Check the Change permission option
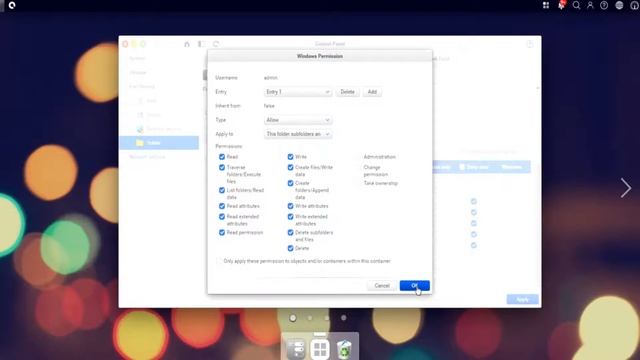 tap(359, 167)
